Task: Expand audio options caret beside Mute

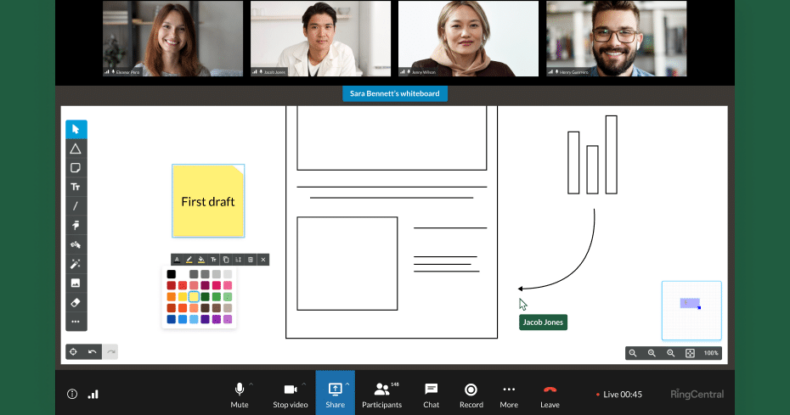Action: [x=252, y=384]
